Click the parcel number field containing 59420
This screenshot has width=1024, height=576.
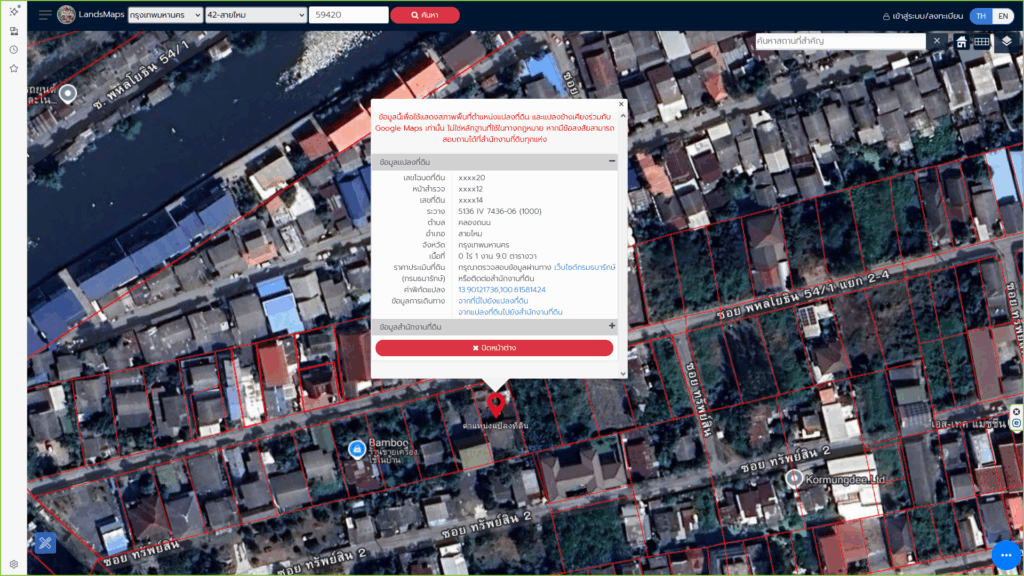click(x=348, y=16)
